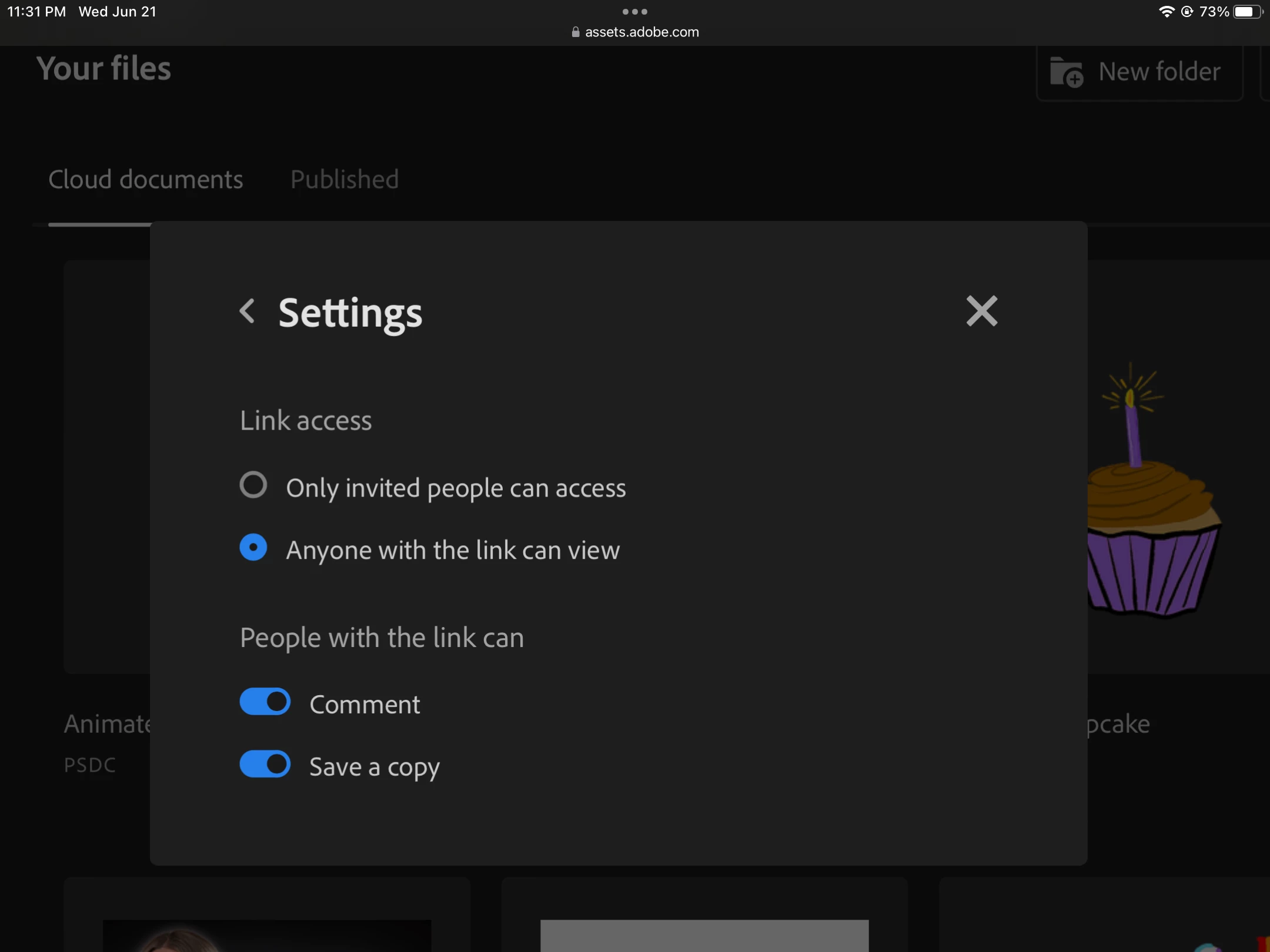The image size is (1270, 952).
Task: Tap the address bar lock icon
Action: (x=576, y=32)
